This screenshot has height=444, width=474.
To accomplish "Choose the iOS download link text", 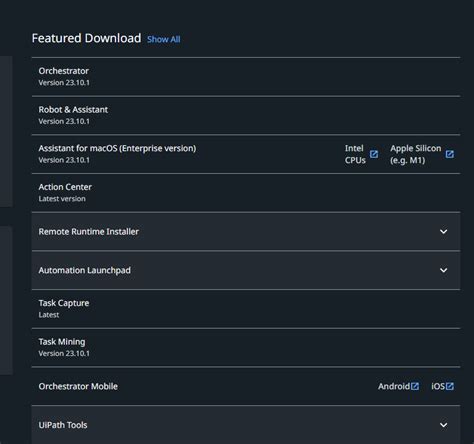I will point(438,386).
